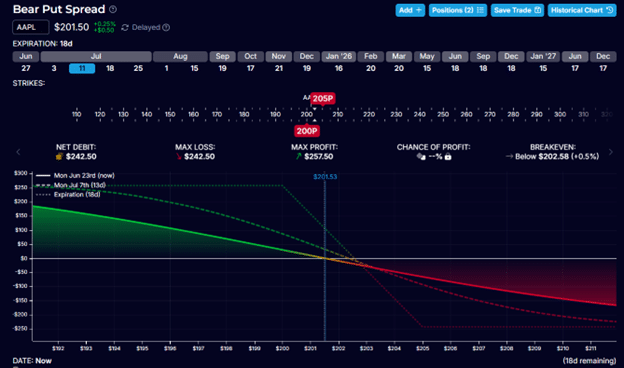This screenshot has width=624, height=368.
Task: Click Save Trade button
Action: pyautogui.click(x=517, y=10)
